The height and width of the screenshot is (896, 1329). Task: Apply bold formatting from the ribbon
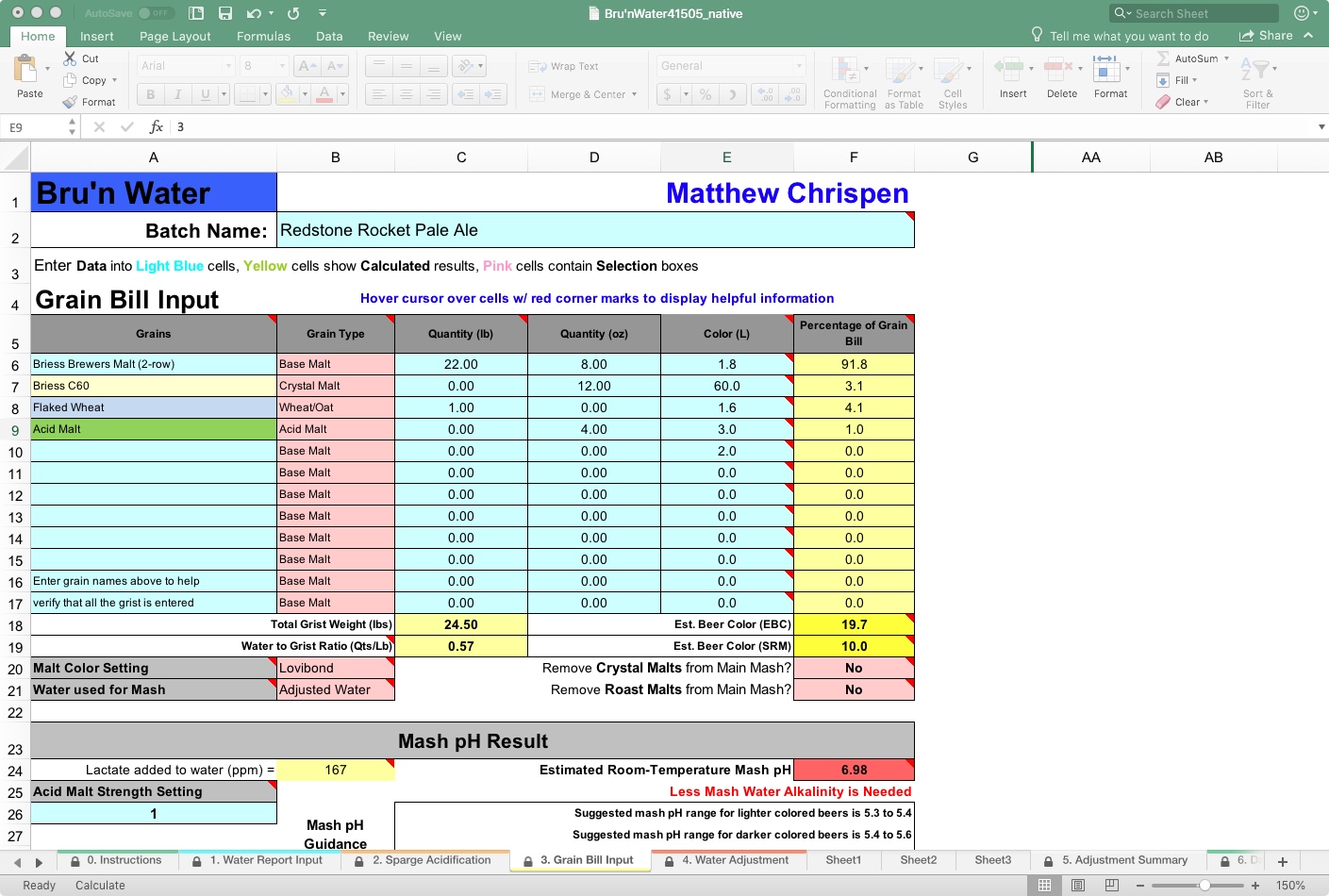149,94
